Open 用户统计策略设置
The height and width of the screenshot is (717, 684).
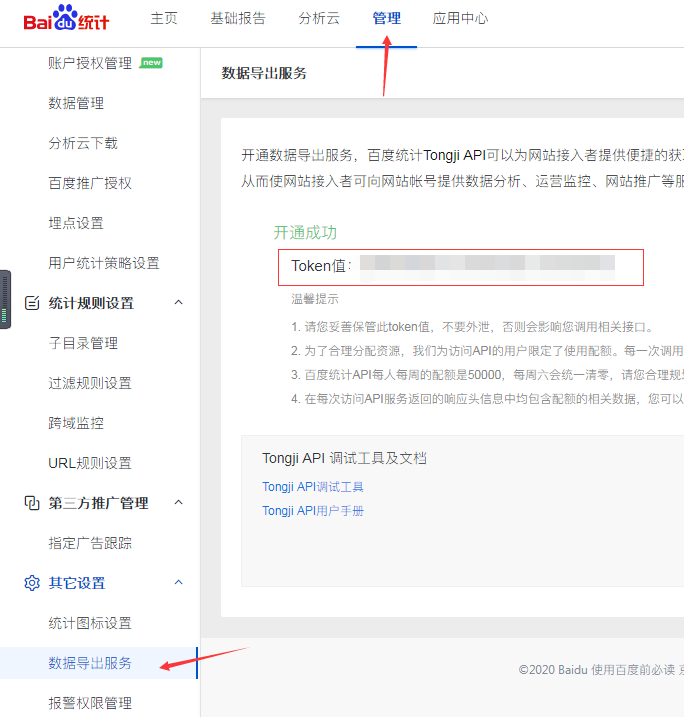tap(104, 263)
